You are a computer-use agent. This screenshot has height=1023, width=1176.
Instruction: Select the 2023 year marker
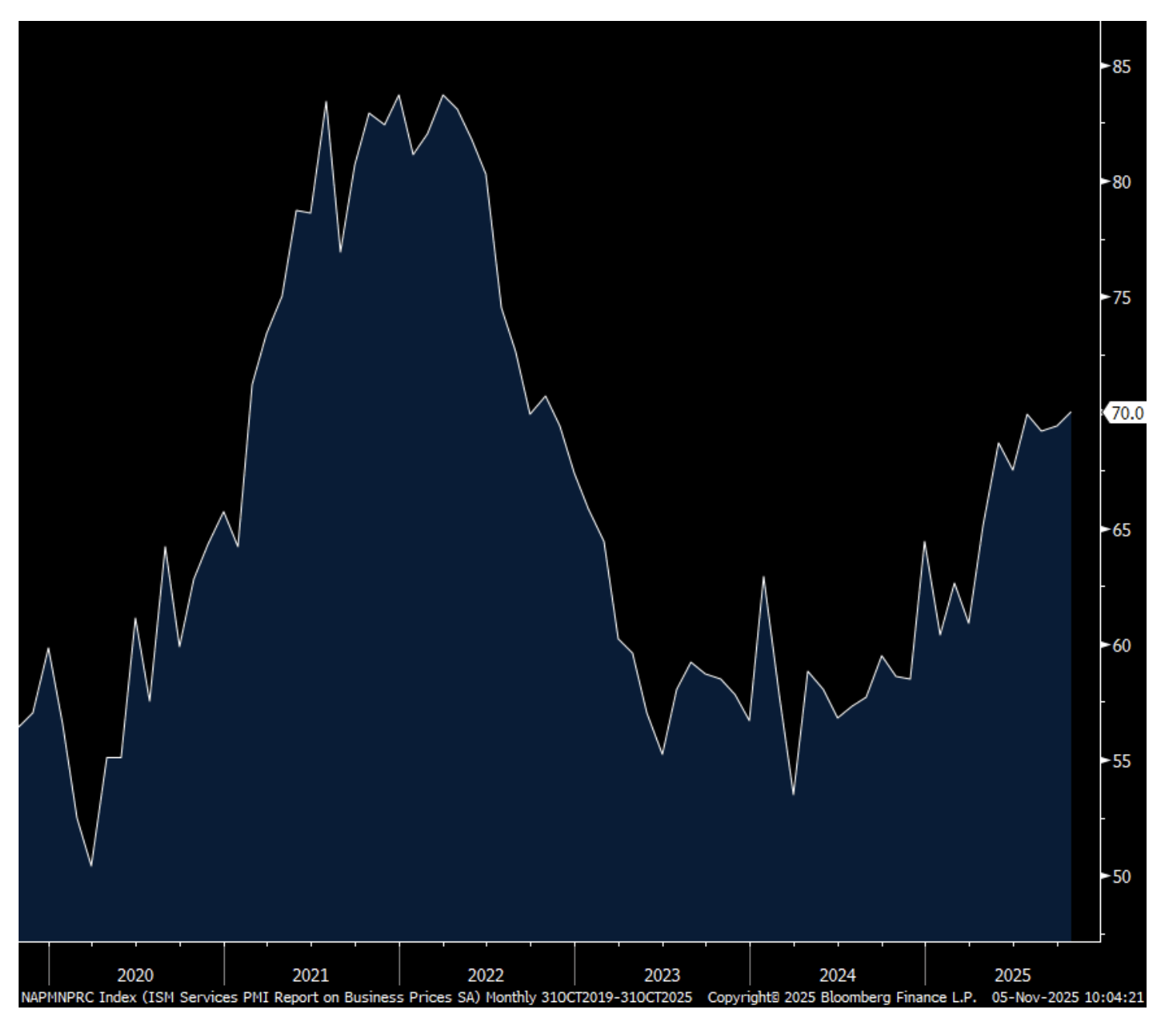pyautogui.click(x=662, y=975)
